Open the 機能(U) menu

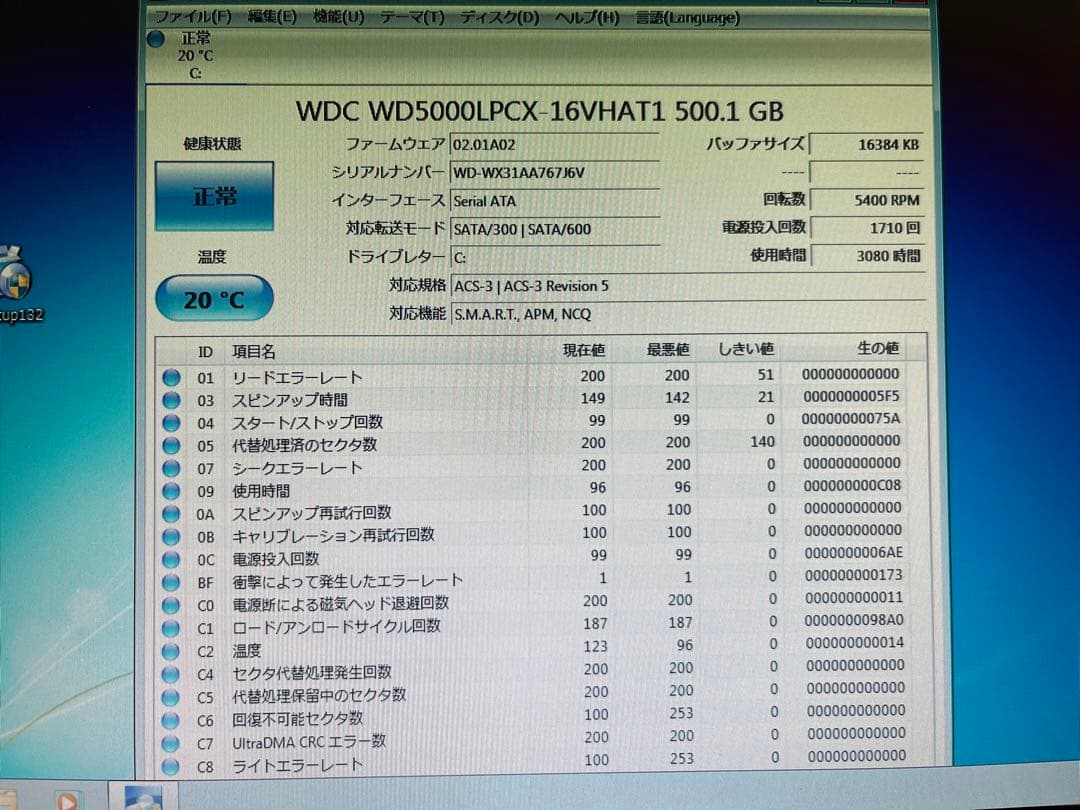(x=335, y=17)
